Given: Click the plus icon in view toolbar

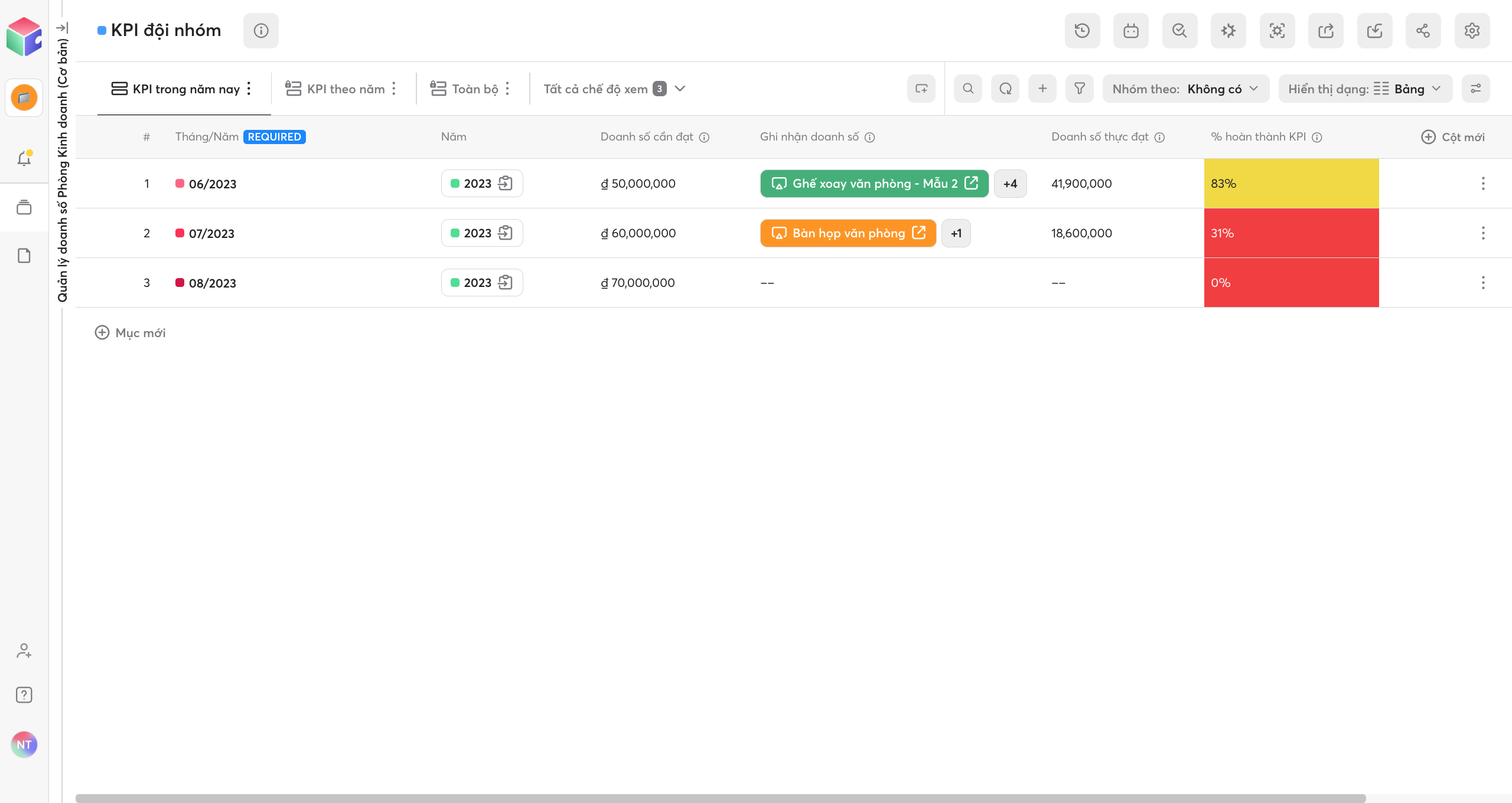Looking at the screenshot, I should [1042, 89].
